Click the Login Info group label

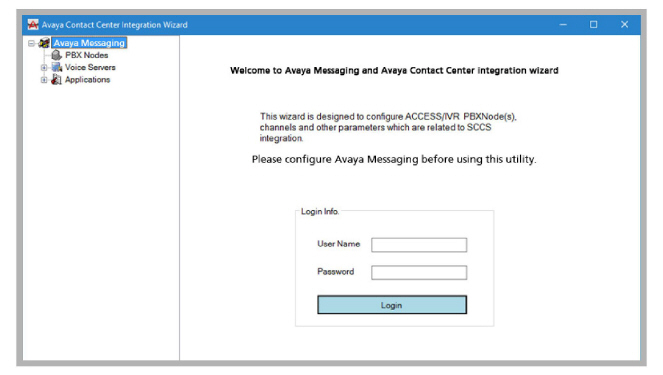(x=320, y=211)
